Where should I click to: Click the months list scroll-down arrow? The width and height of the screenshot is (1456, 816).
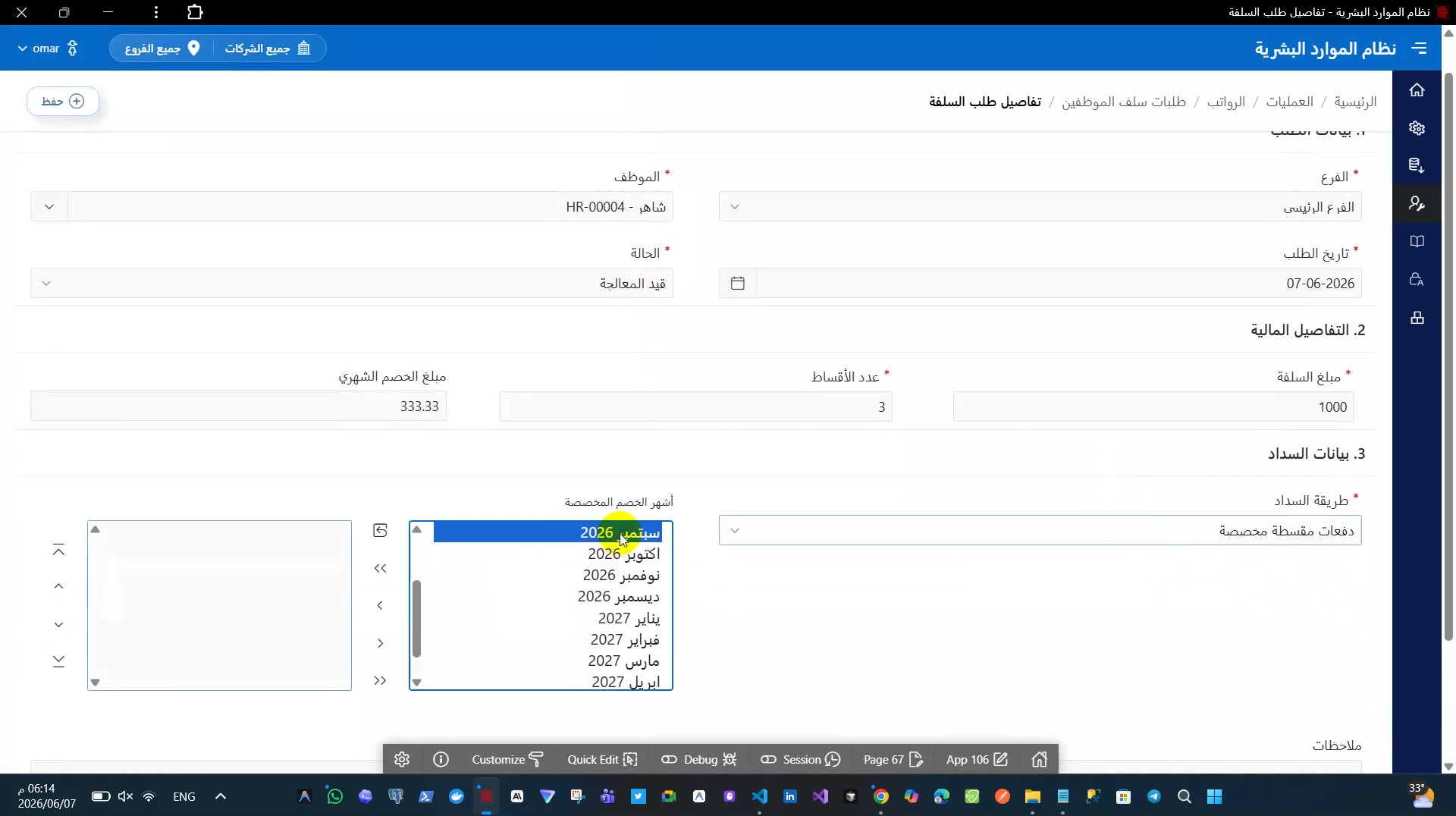(x=416, y=683)
